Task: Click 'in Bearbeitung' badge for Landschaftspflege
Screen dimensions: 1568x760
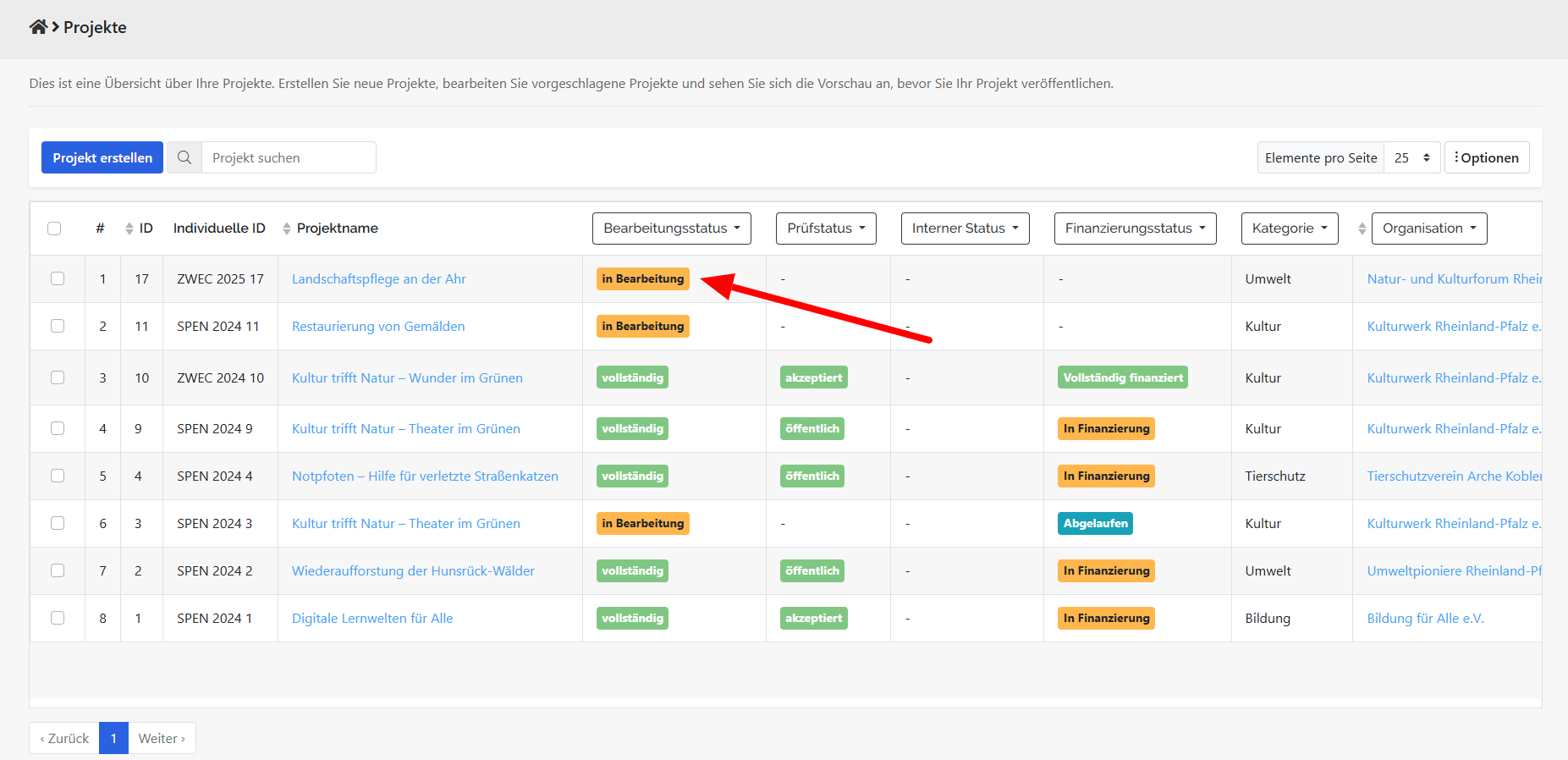Action: coord(642,279)
